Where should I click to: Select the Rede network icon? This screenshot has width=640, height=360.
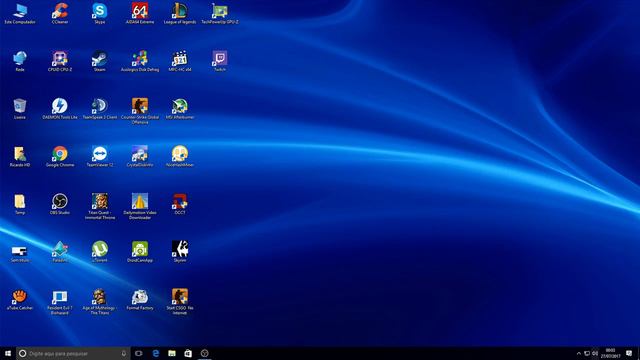click(20, 61)
